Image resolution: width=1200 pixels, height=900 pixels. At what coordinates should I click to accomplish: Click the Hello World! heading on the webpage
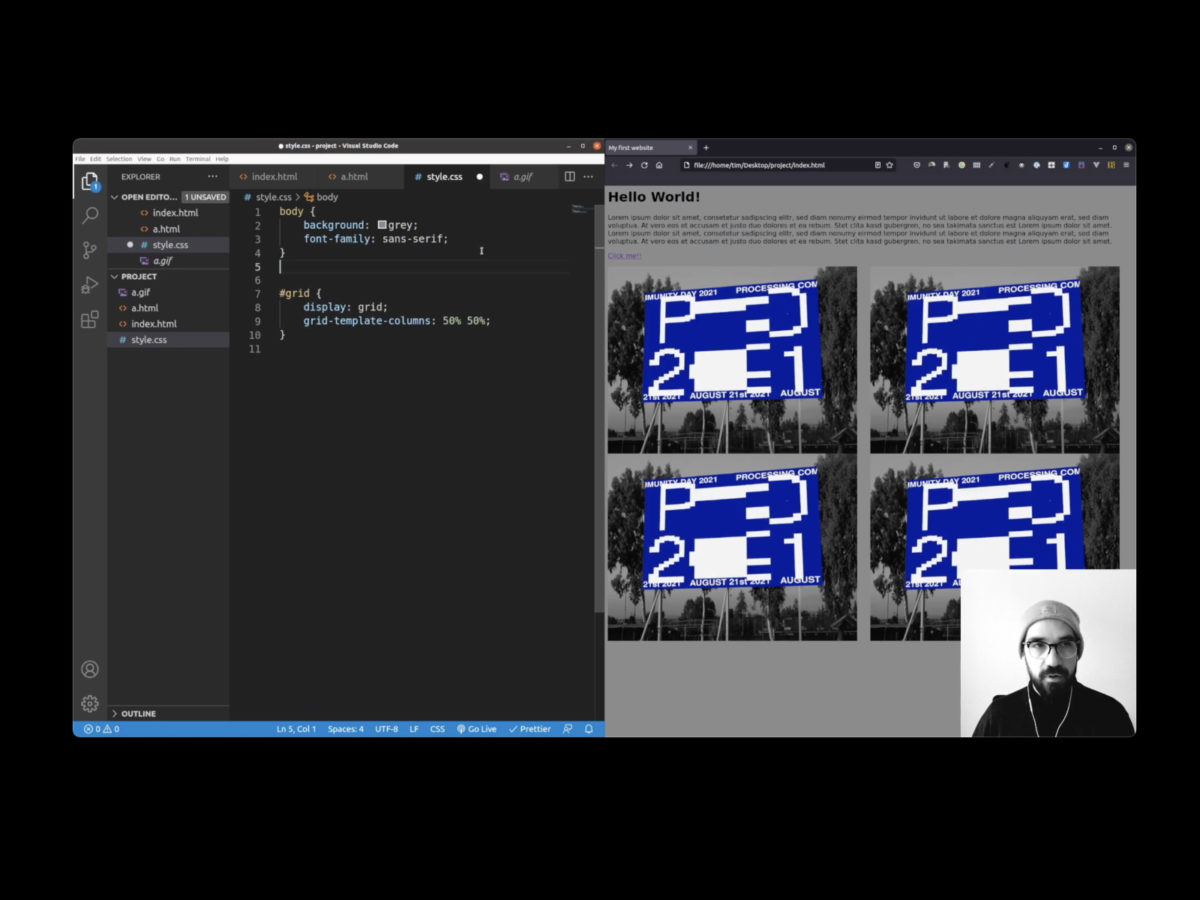click(x=654, y=197)
